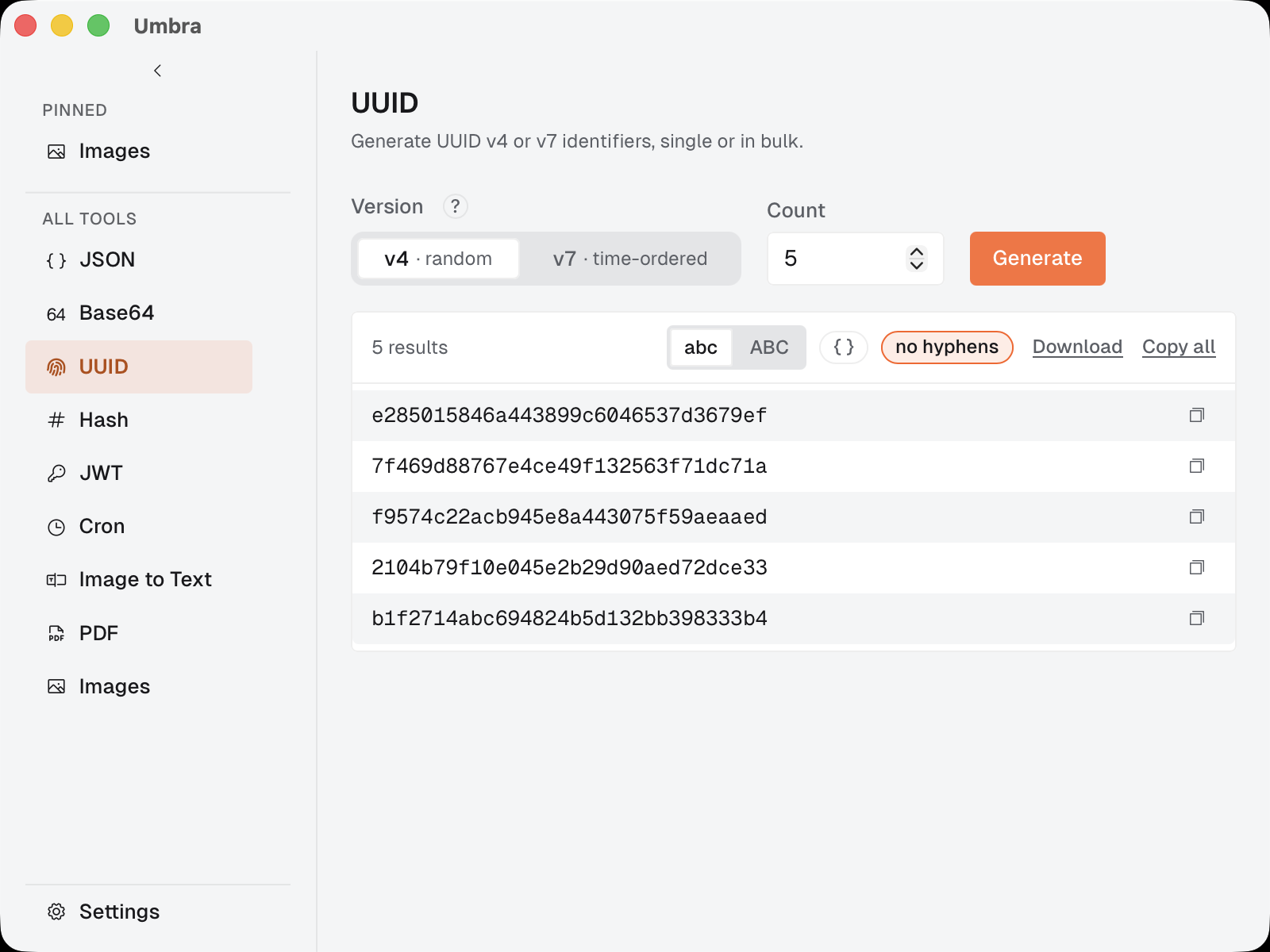Copy UUID starting with 7f469d88767e
This screenshot has height=952, width=1270.
click(1197, 466)
